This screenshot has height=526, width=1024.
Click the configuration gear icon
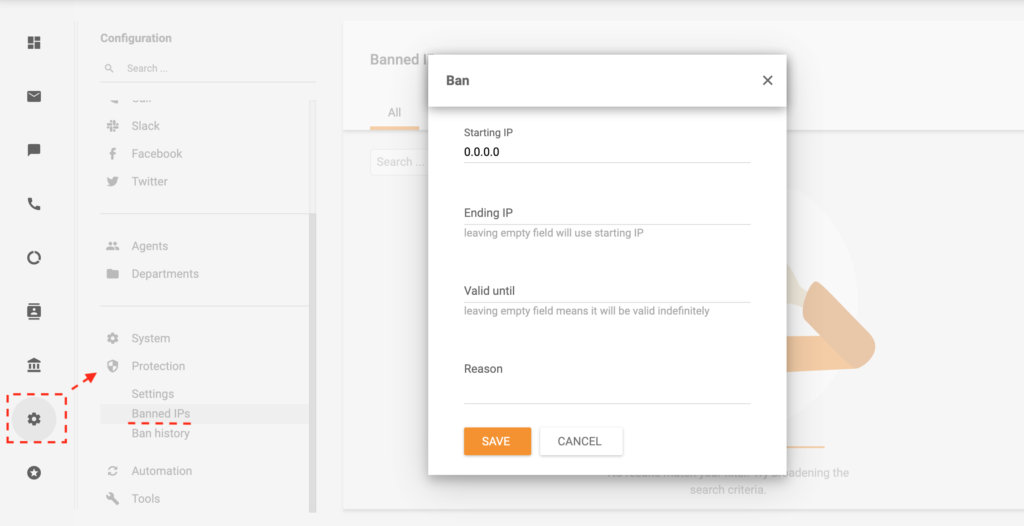34,419
